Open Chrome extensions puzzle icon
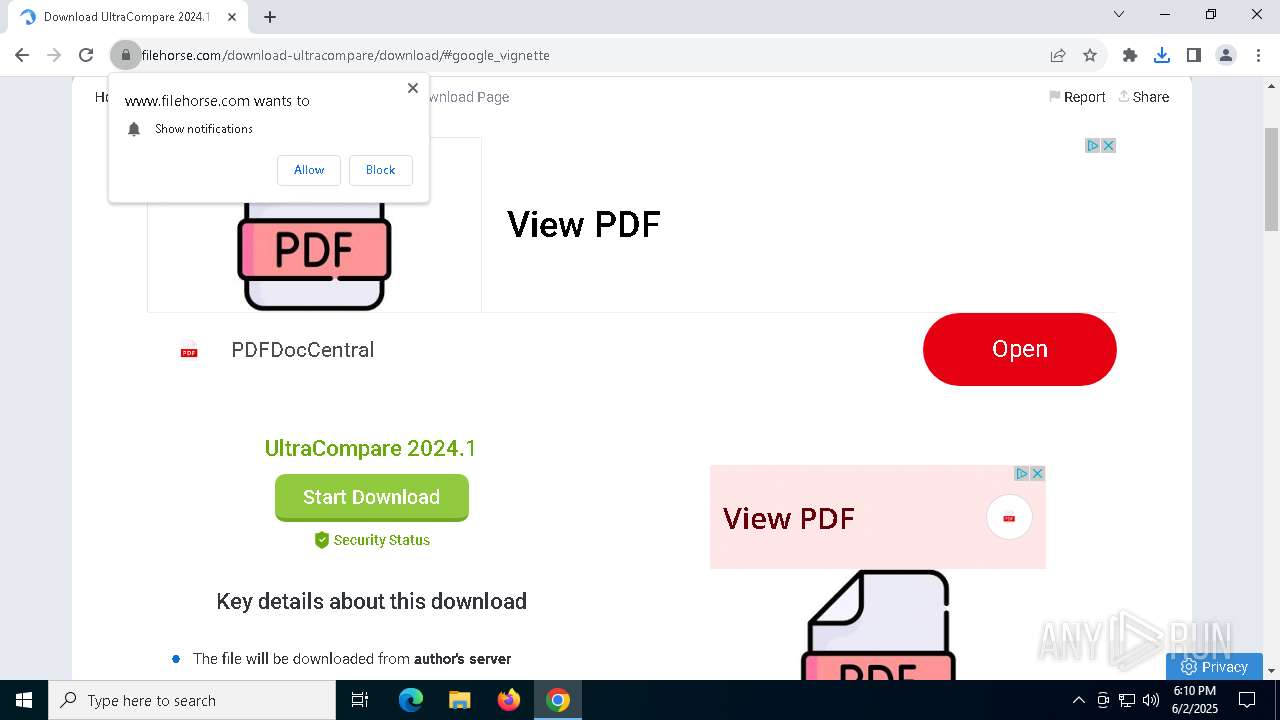This screenshot has width=1280, height=720. coord(1130,55)
